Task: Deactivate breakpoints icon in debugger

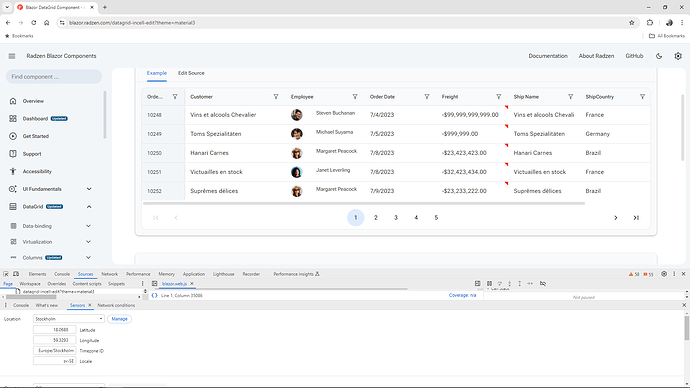Action: (x=543, y=284)
